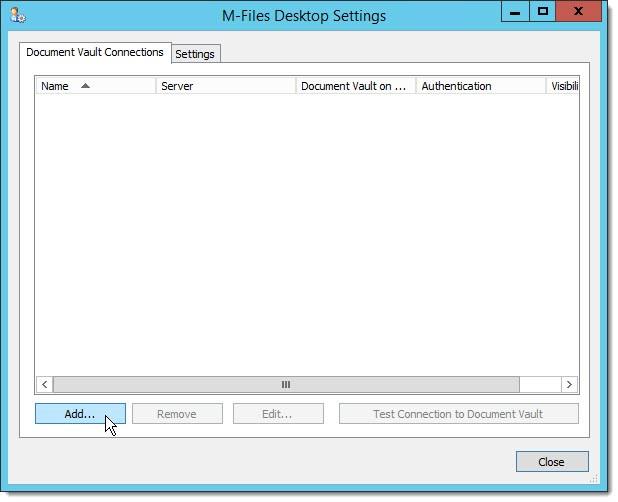The width and height of the screenshot is (618, 502).
Task: Click the cut-off Visibility column header
Action: pyautogui.click(x=562, y=86)
